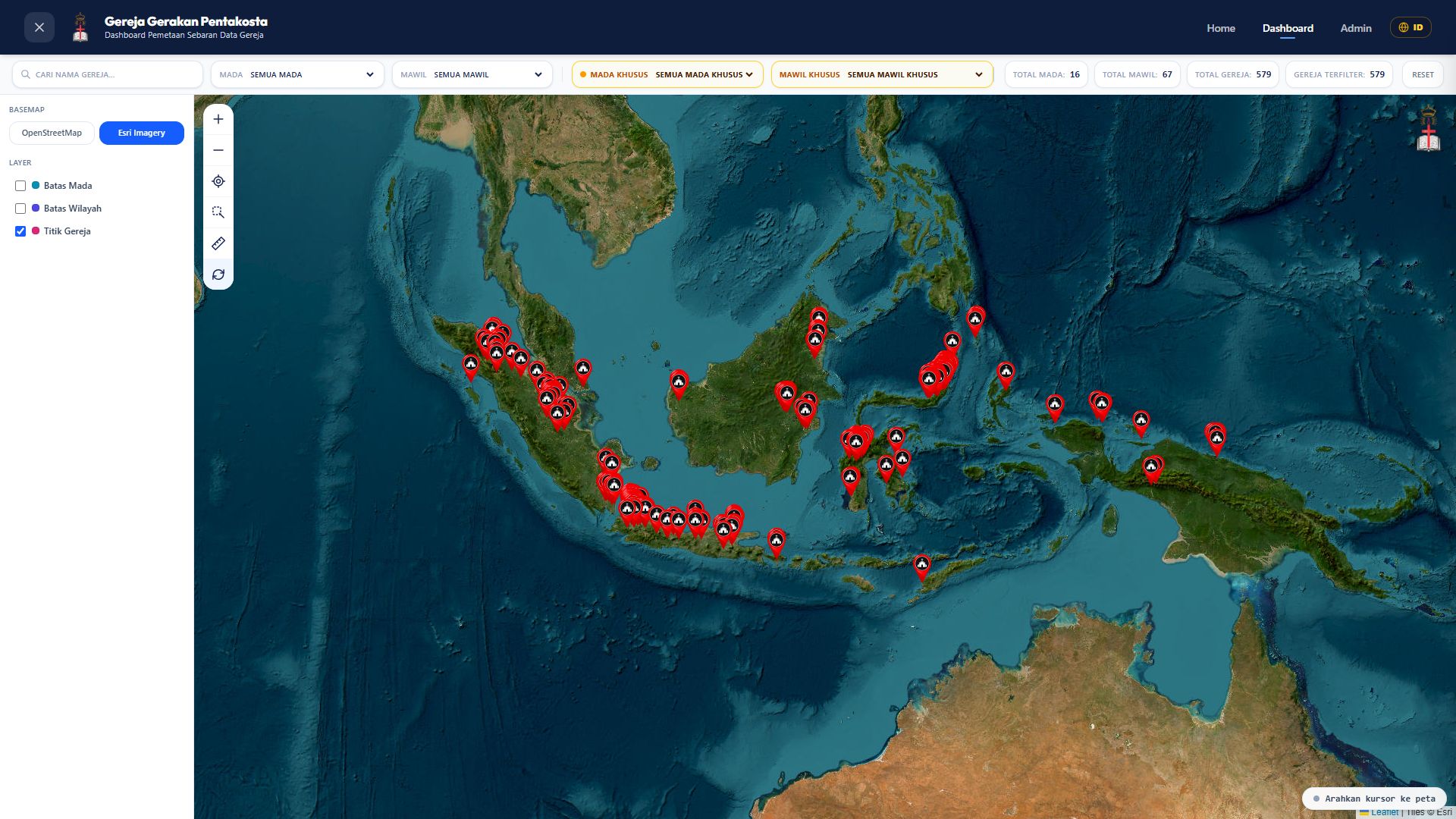Screen dimensions: 1456x819
Task: Click the Reset filters button
Action: 1423,74
